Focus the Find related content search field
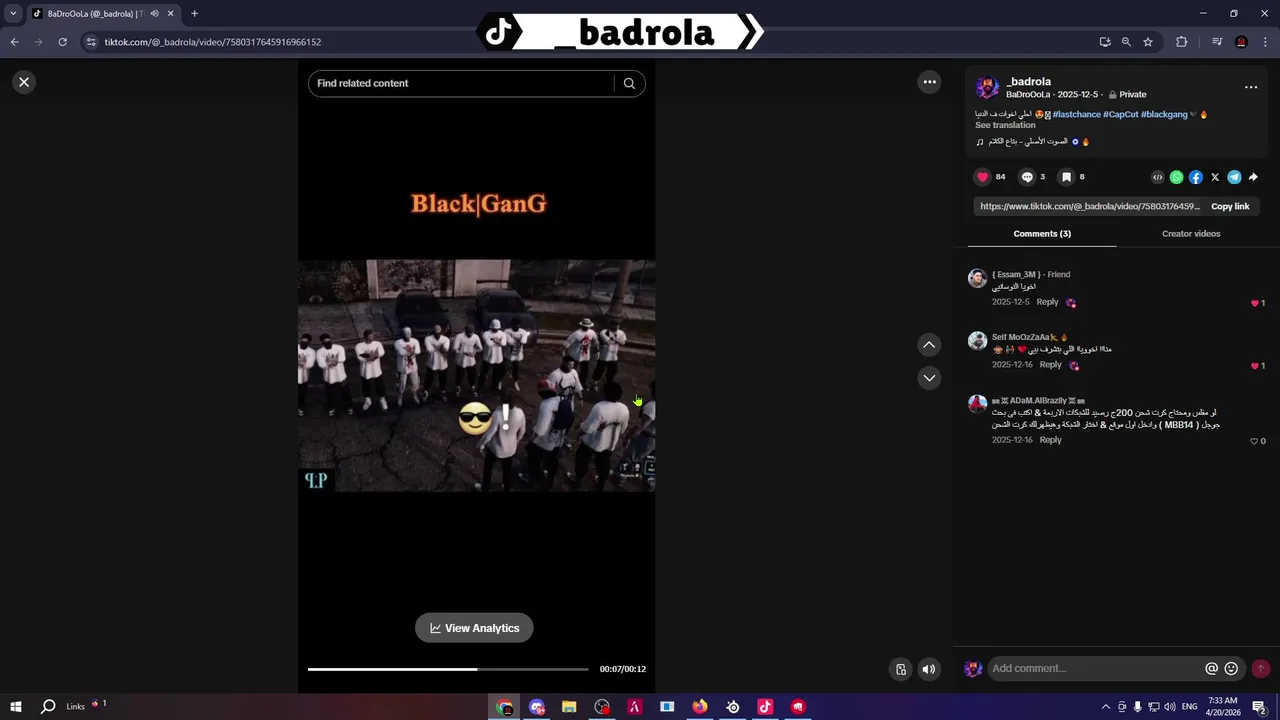The image size is (1280, 720). pyautogui.click(x=463, y=83)
